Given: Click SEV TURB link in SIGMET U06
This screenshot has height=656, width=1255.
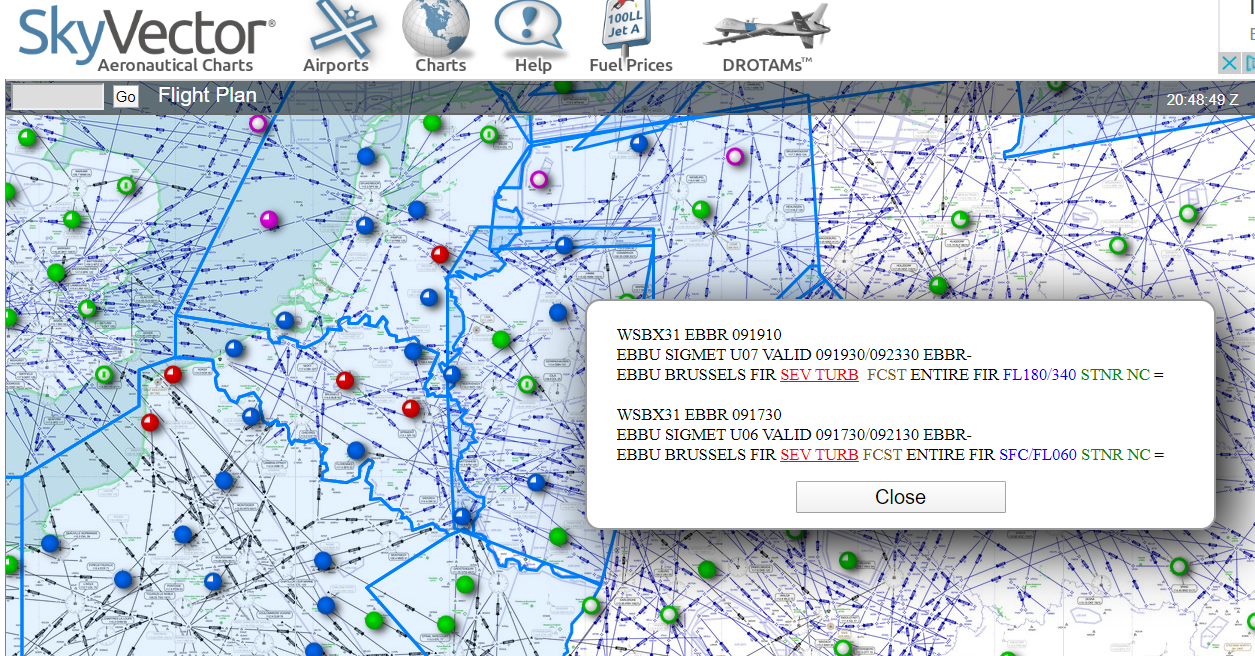Looking at the screenshot, I should 819,454.
